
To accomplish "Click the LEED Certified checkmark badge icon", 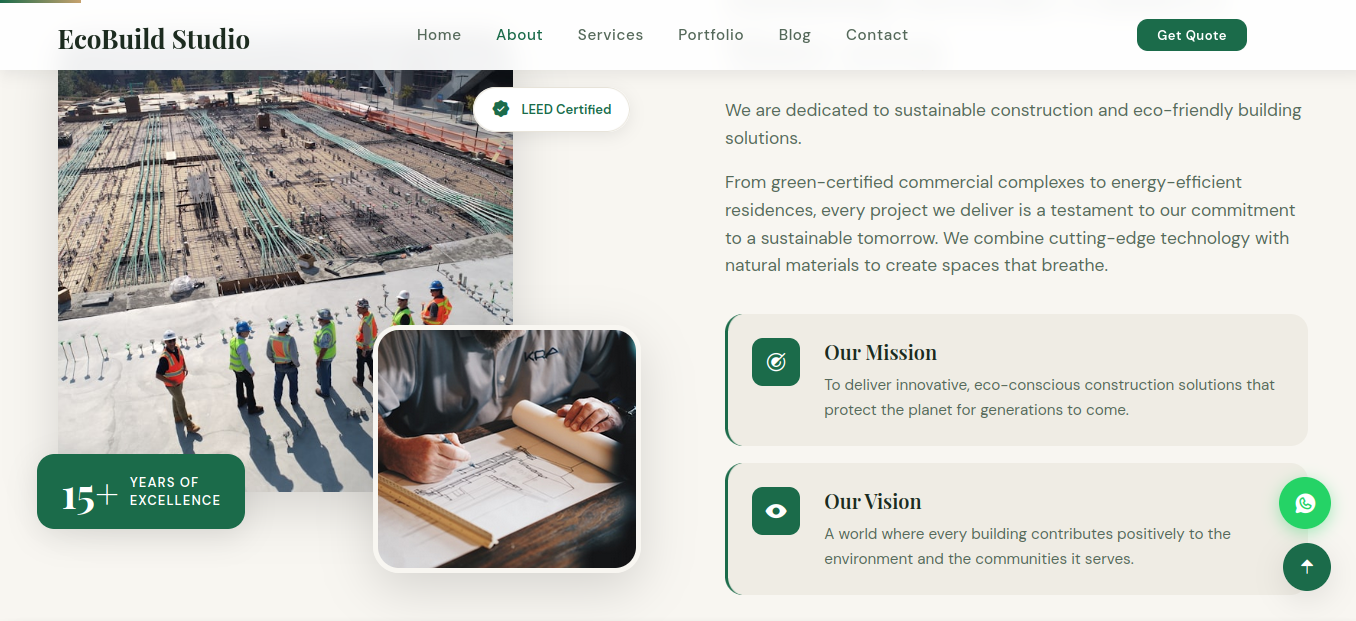I will (x=501, y=109).
